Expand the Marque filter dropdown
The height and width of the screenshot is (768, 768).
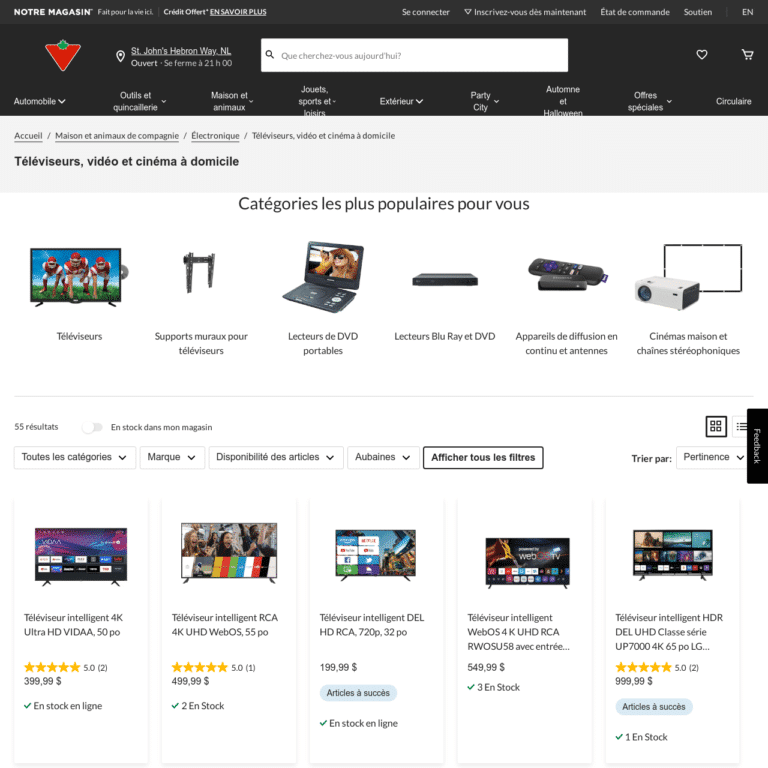coord(172,457)
